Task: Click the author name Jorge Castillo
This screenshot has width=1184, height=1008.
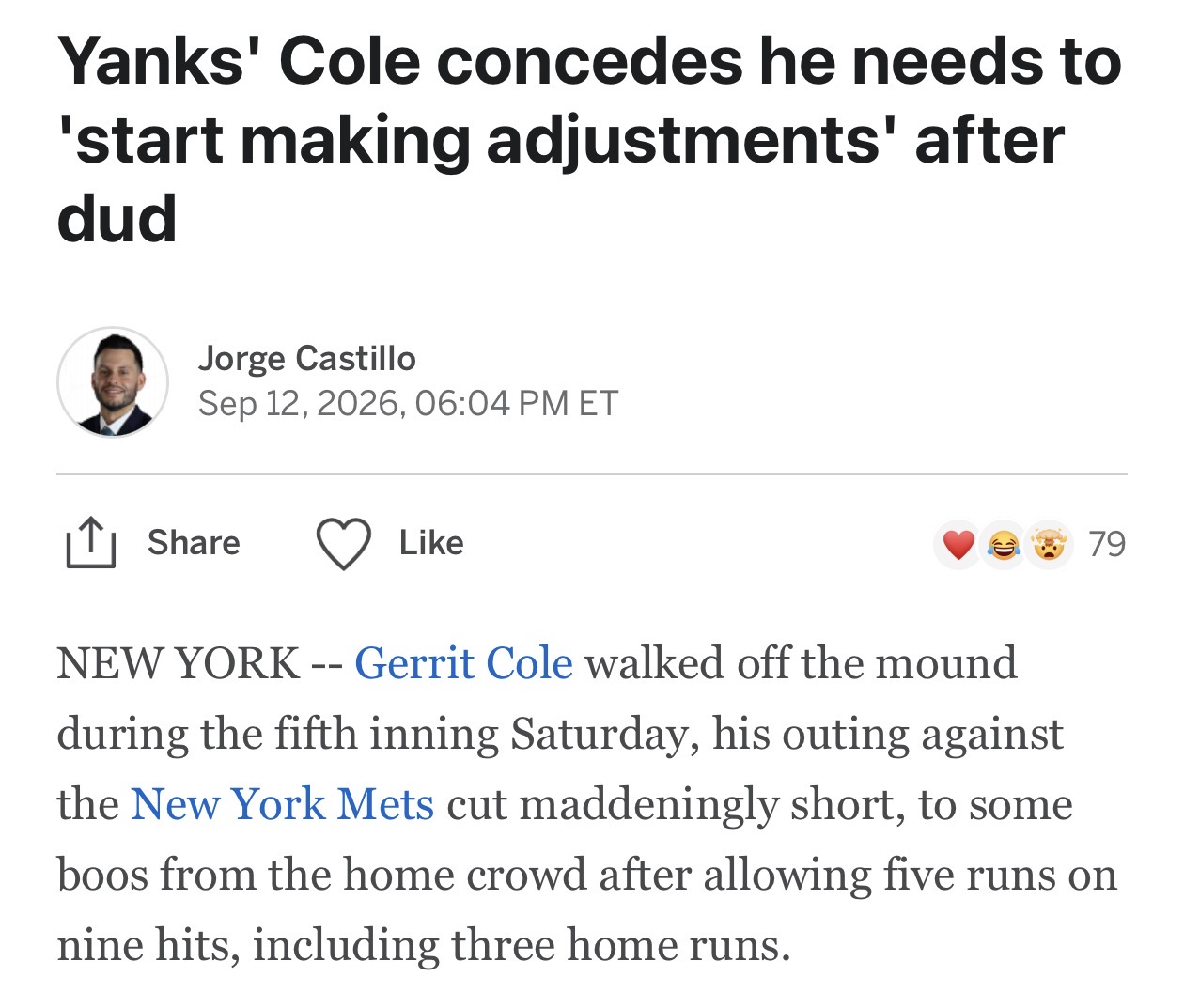Action: (x=307, y=359)
